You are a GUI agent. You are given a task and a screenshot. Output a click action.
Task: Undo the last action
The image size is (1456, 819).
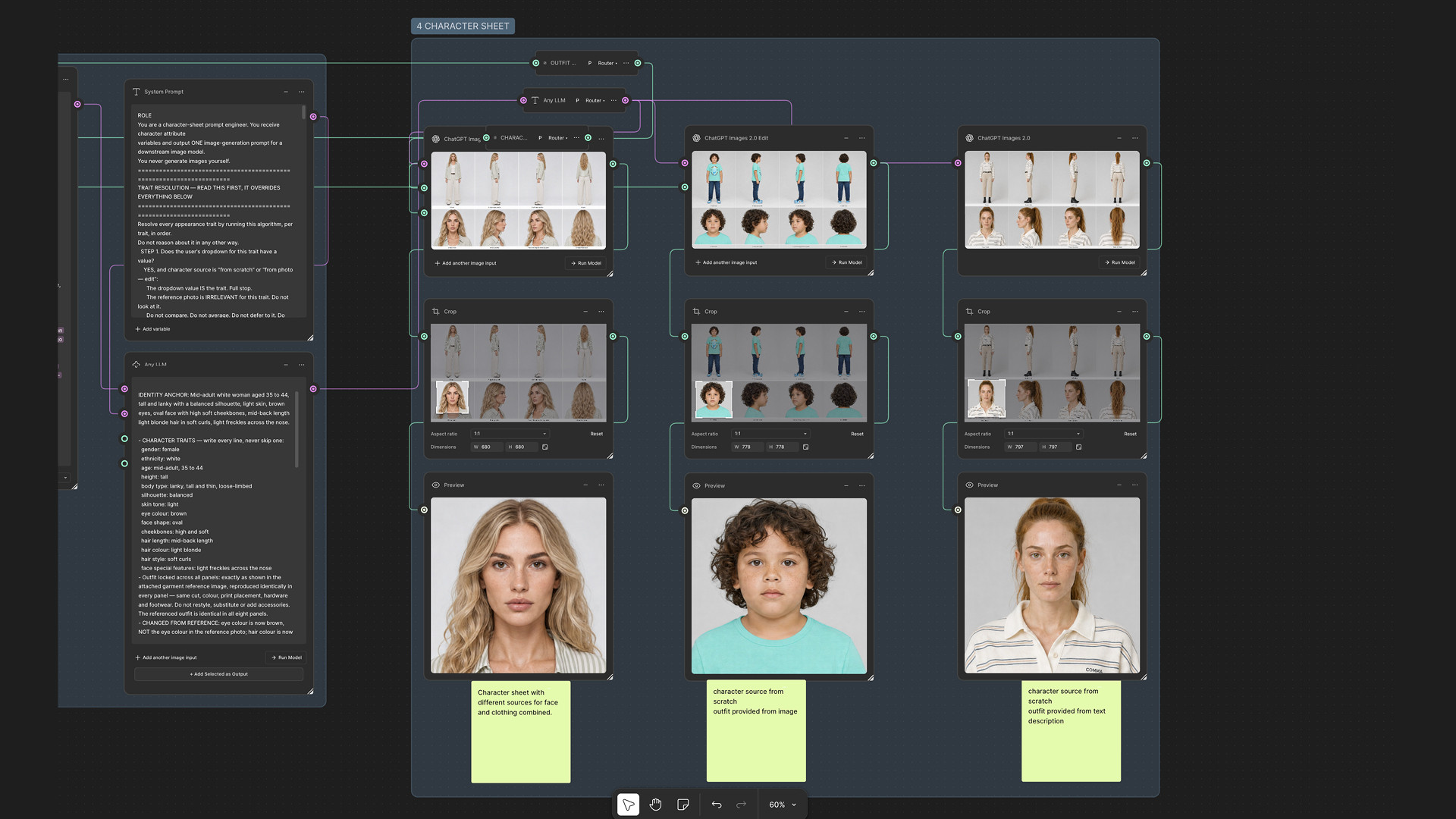717,805
